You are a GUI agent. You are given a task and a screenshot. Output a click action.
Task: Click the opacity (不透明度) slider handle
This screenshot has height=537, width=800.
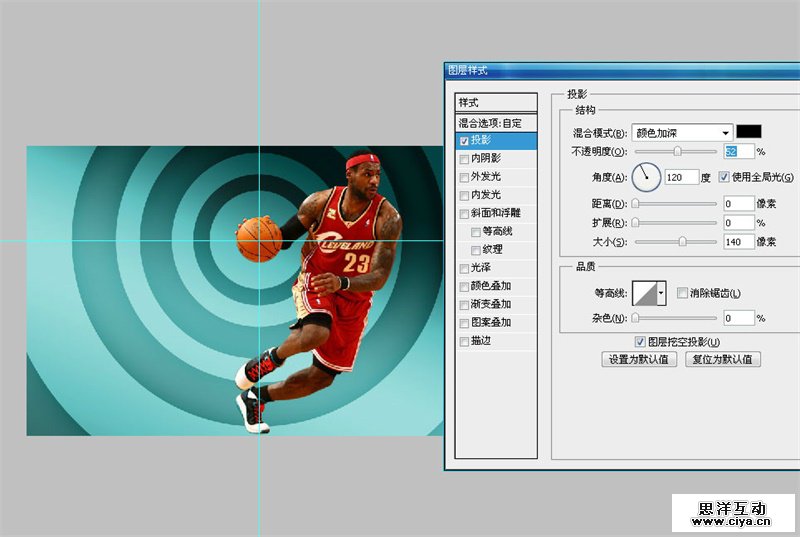coord(678,152)
